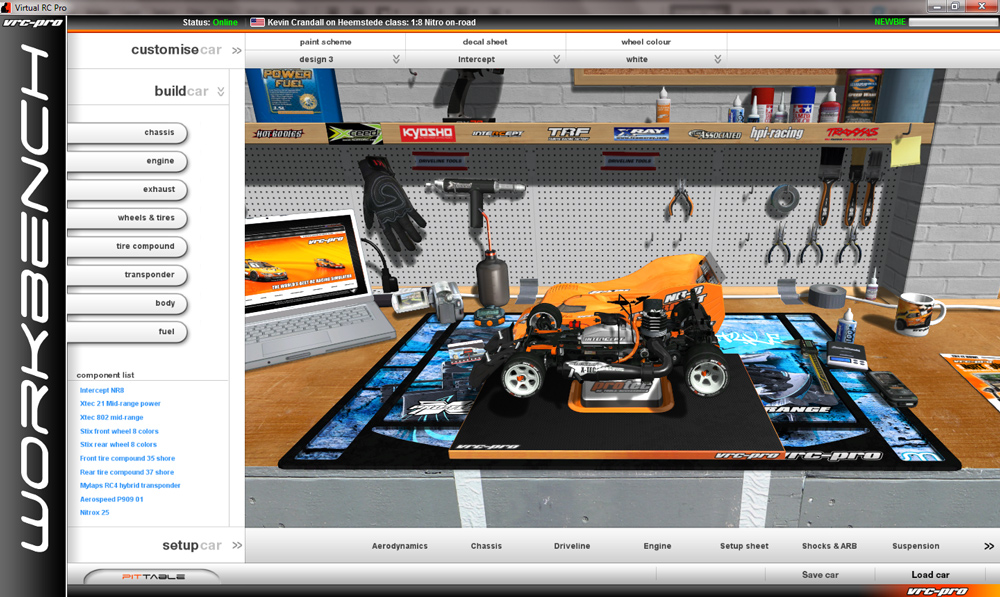Image resolution: width=1000 pixels, height=597 pixels.
Task: Click the Load car button
Action: tap(930, 575)
